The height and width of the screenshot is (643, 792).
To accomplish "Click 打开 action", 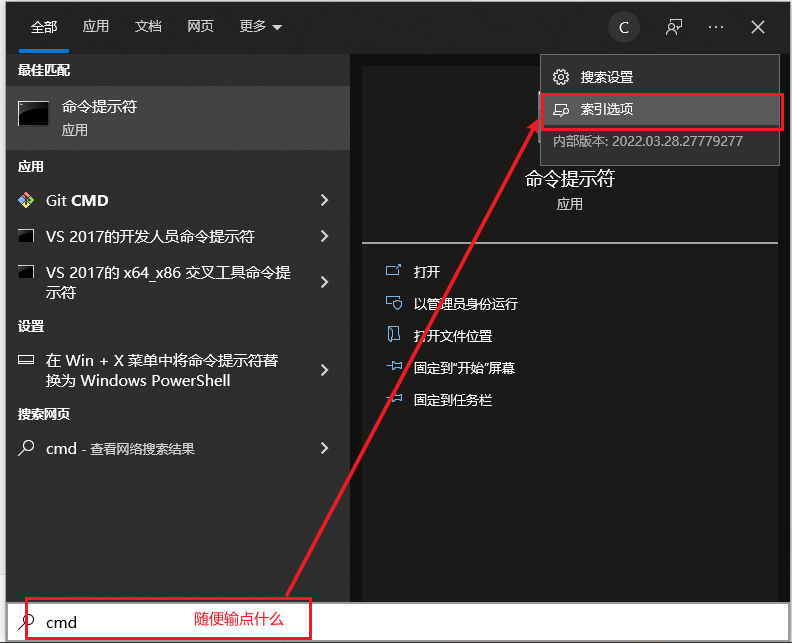I will pos(426,272).
